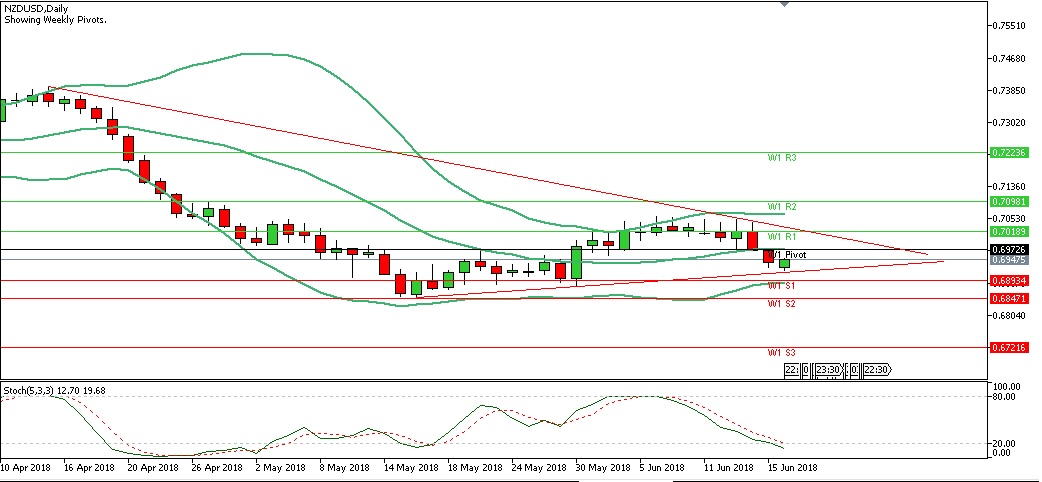This screenshot has width=1042, height=482.
Task: Select the W1 R3 line label
Action: point(781,158)
